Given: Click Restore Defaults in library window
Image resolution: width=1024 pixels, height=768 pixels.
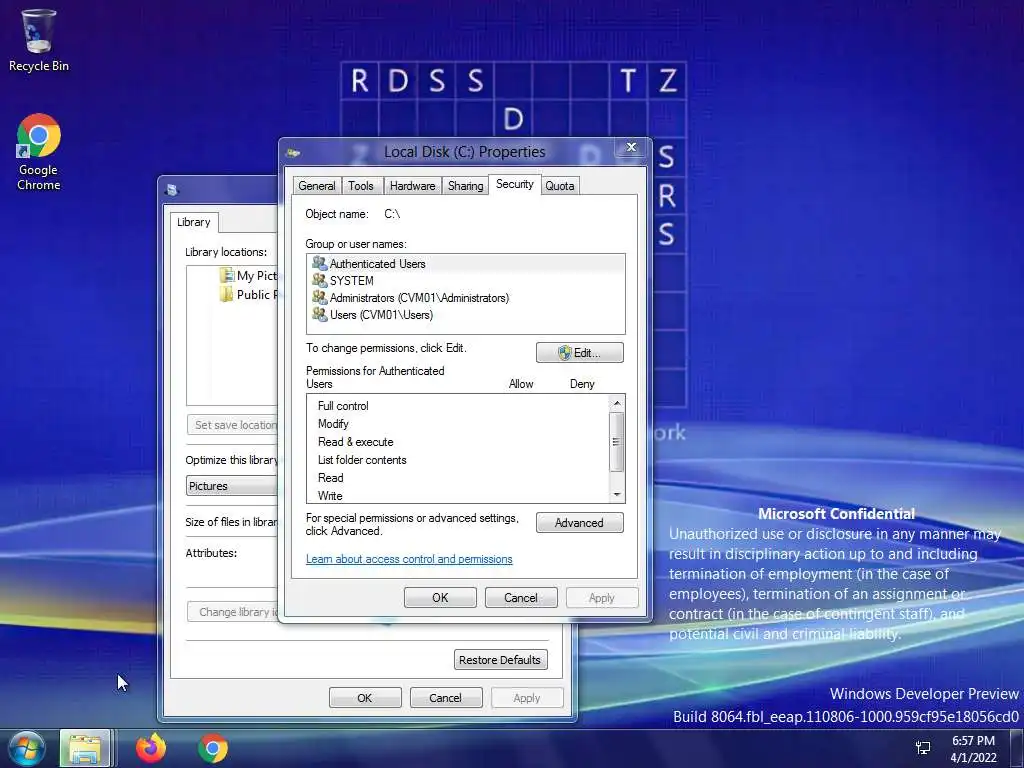Looking at the screenshot, I should pos(500,660).
